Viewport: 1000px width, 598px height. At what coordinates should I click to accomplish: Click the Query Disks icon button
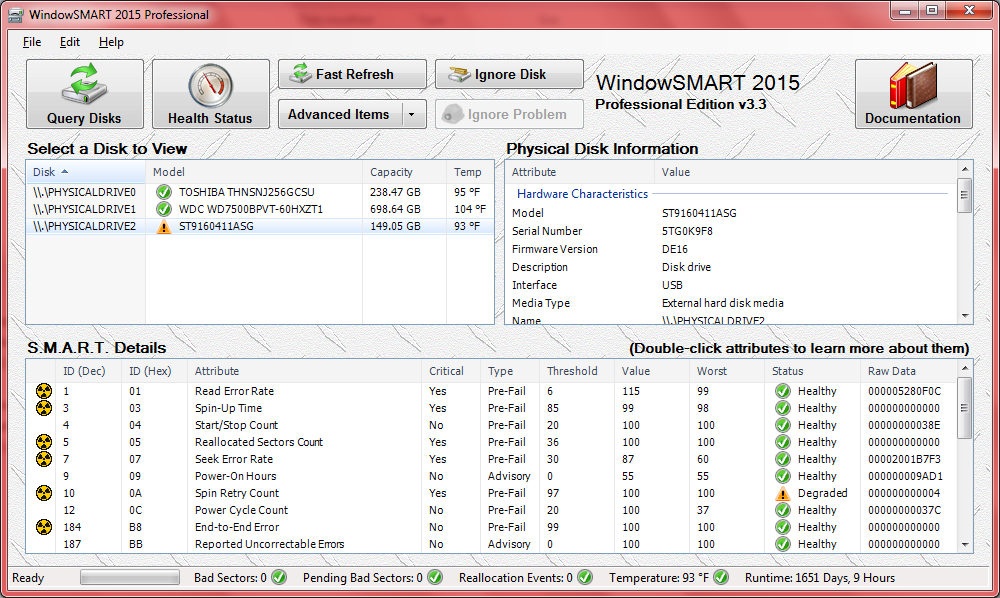(84, 94)
